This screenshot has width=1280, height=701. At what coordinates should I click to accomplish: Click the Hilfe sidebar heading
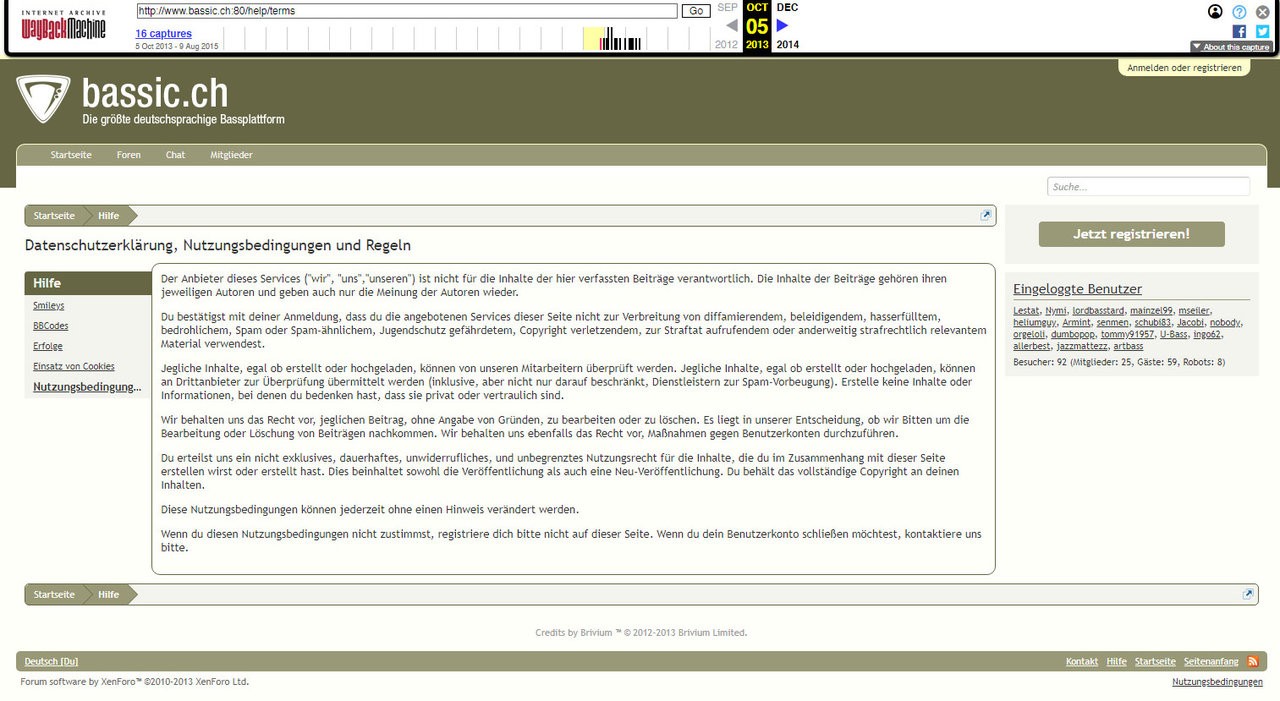coord(88,283)
